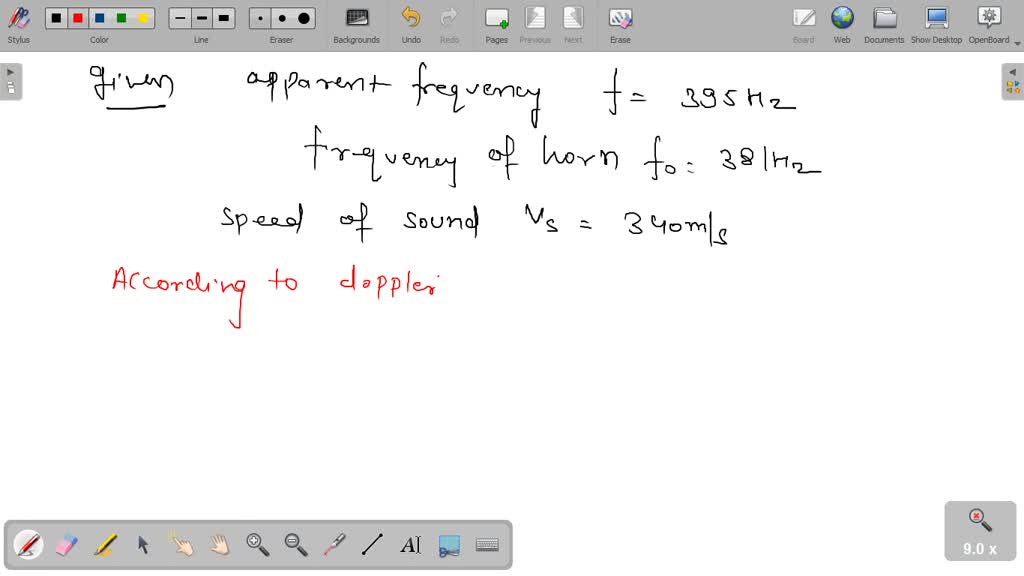Select the Pen tool in bottom palette
This screenshot has width=1024, height=576.
click(28, 544)
